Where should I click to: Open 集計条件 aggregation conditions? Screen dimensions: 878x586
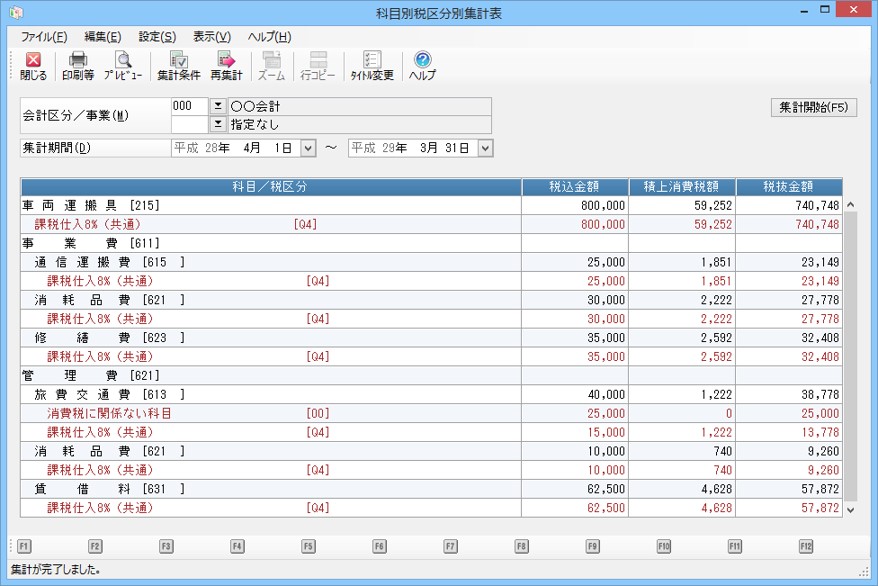pyautogui.click(x=178, y=66)
